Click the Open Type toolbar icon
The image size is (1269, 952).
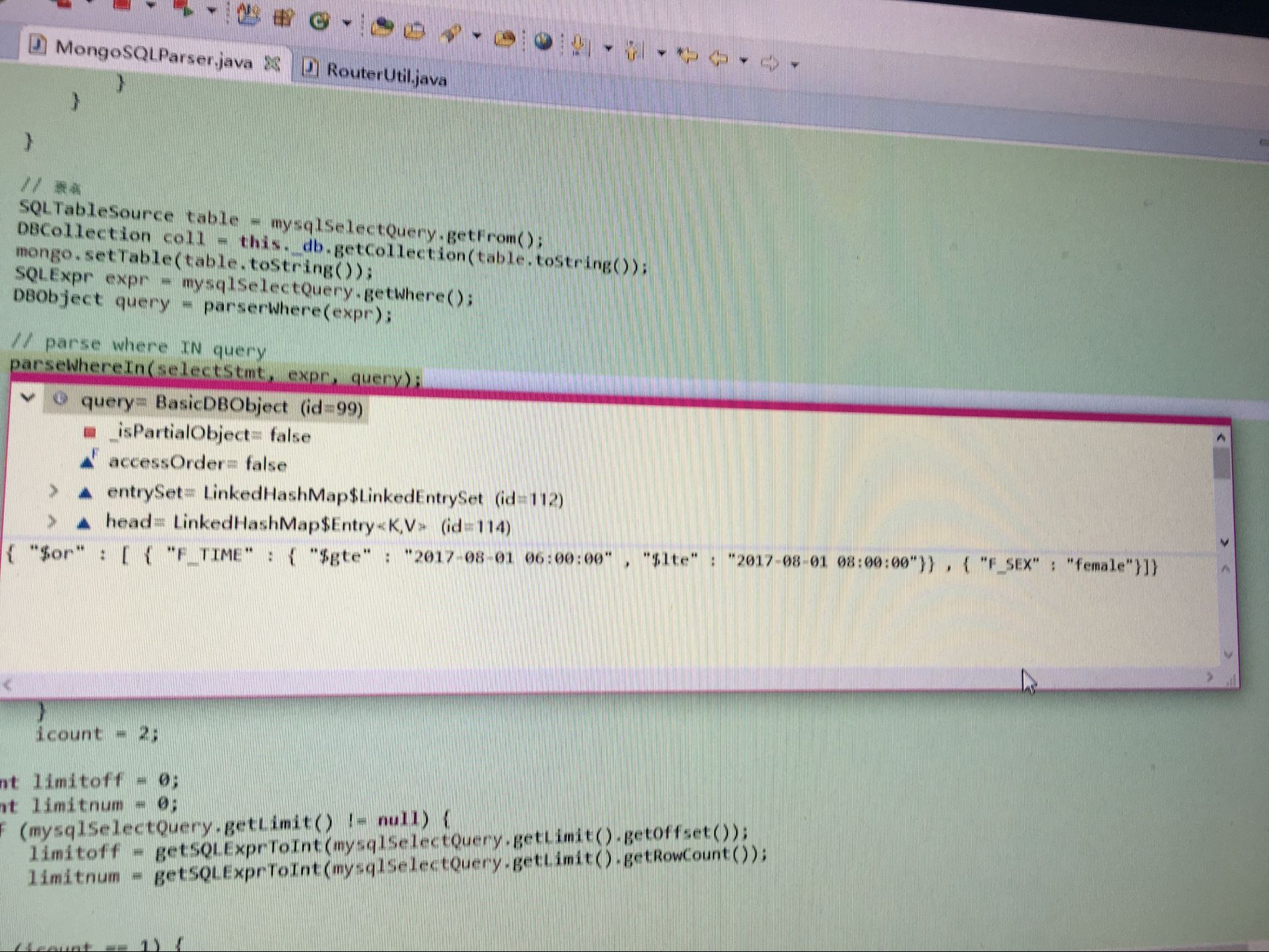pyautogui.click(x=382, y=27)
